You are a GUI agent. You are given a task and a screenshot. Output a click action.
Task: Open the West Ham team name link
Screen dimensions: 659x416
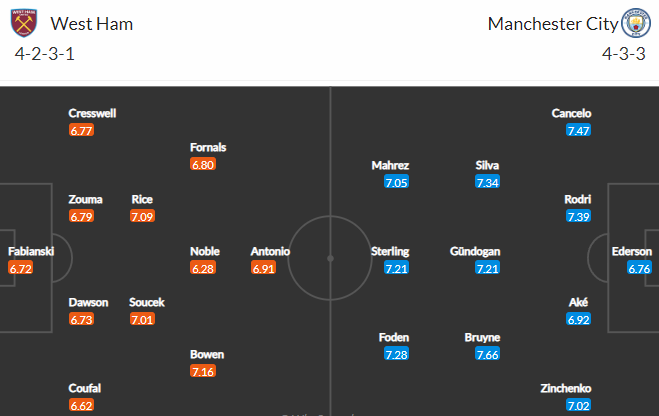pyautogui.click(x=92, y=24)
